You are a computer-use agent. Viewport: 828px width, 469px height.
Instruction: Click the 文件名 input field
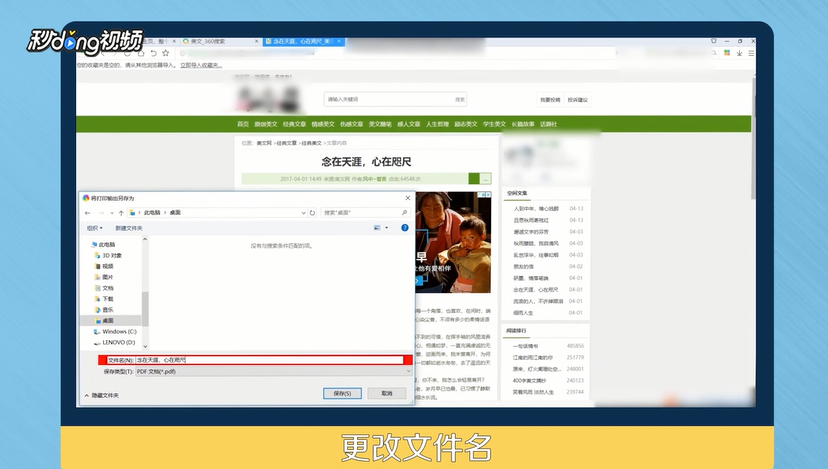(269, 360)
